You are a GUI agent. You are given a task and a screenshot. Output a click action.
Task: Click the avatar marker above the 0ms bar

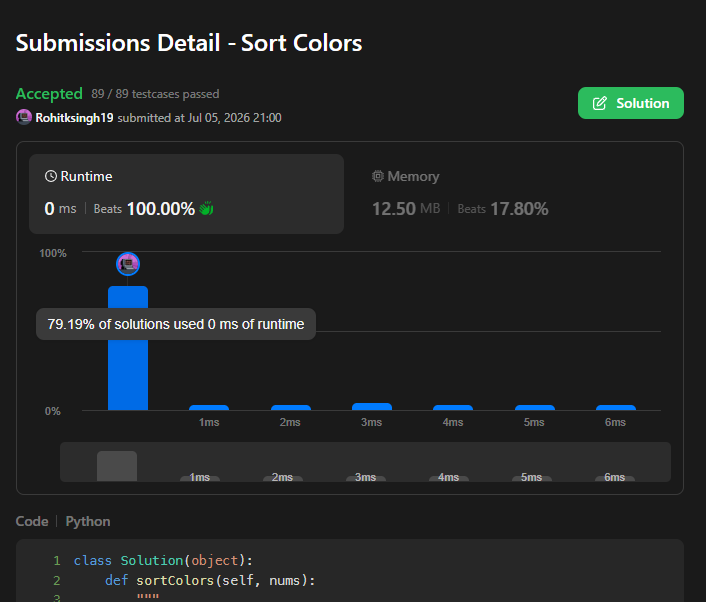(128, 264)
